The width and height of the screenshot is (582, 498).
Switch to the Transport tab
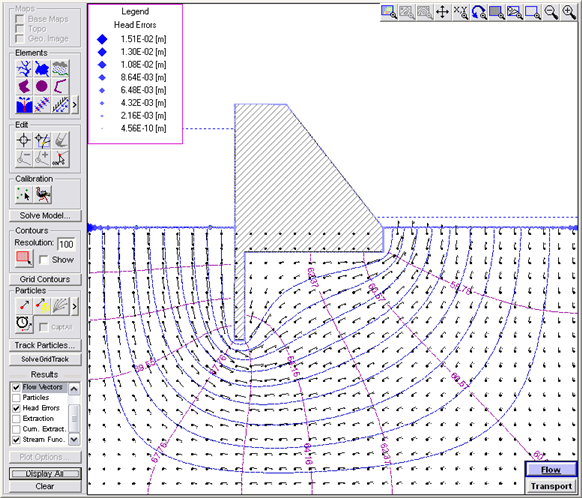point(551,486)
